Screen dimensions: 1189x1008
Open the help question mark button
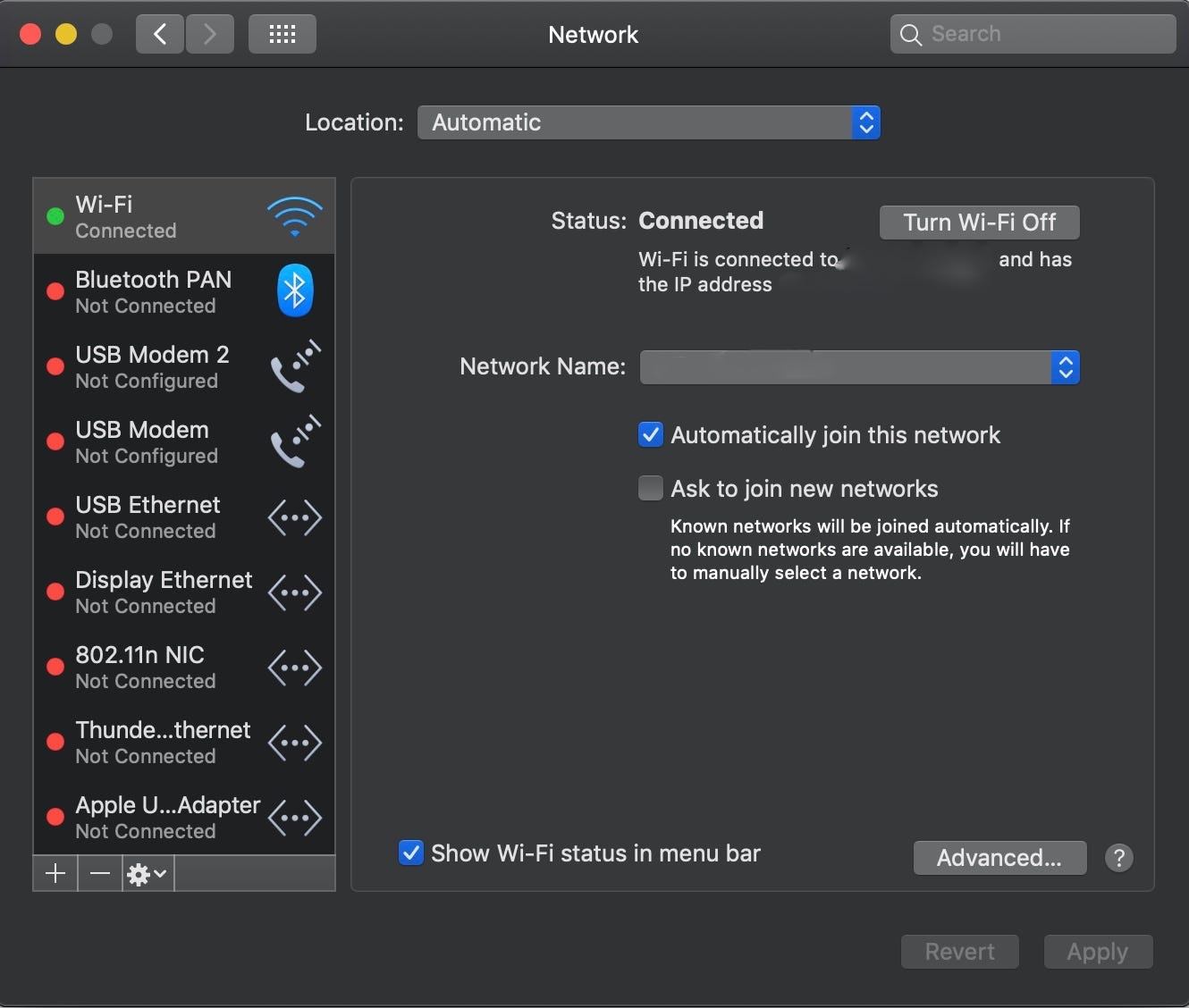(x=1119, y=858)
